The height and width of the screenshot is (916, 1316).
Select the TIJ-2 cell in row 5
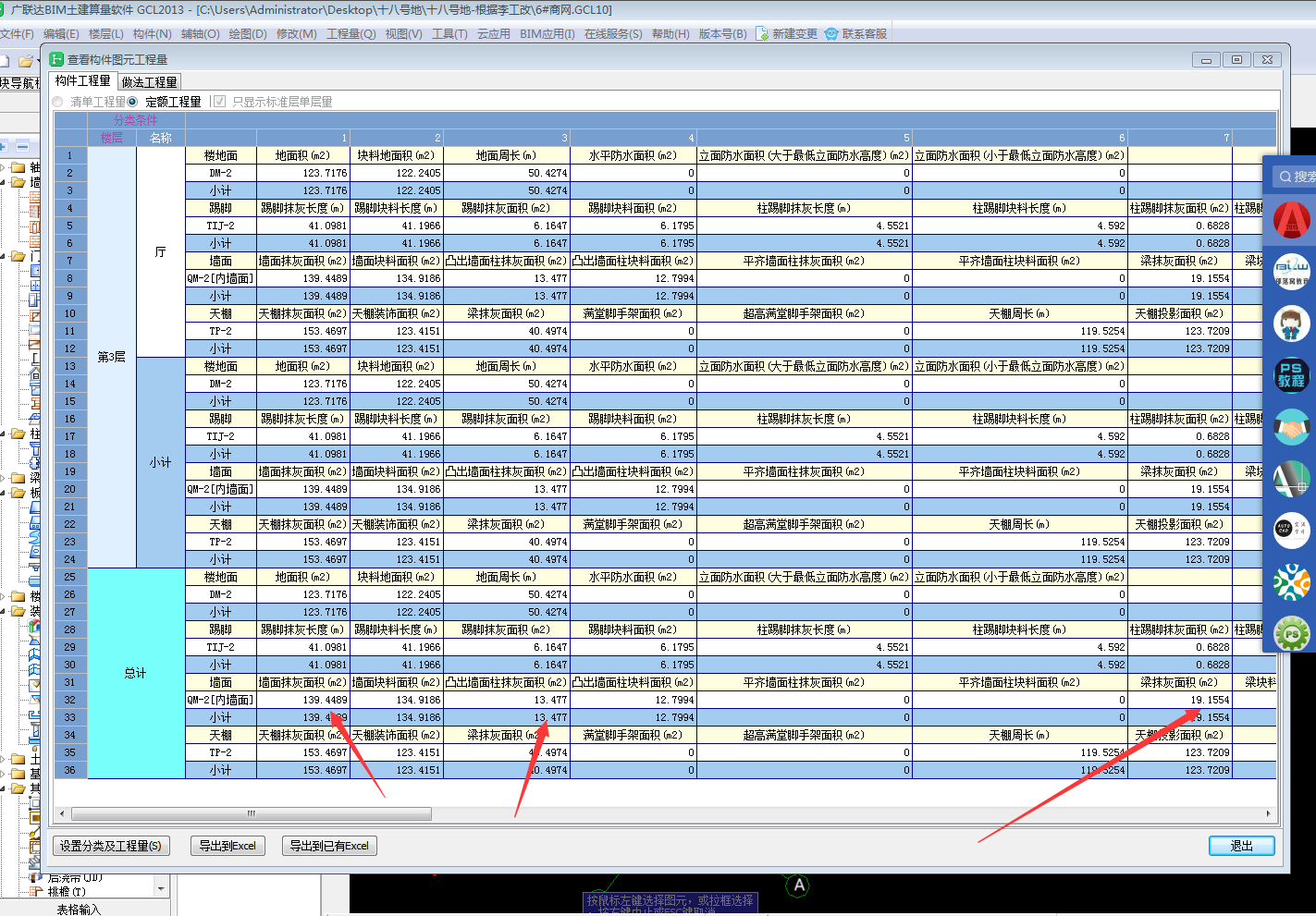click(x=221, y=226)
